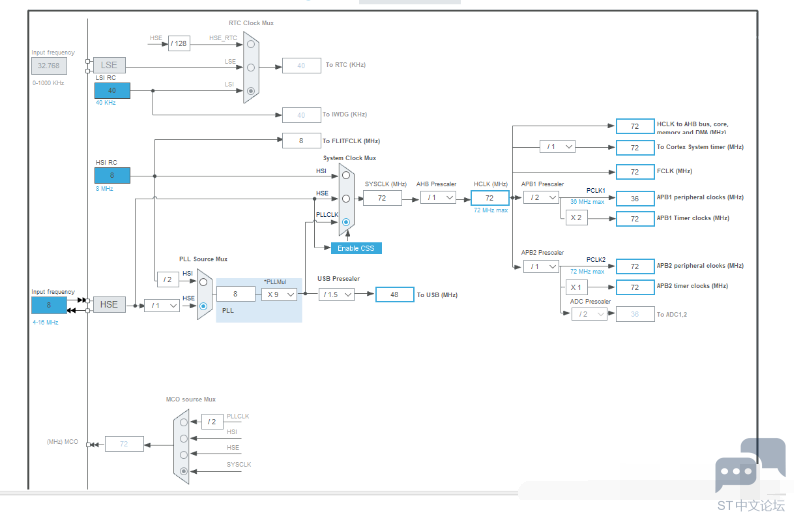Screen dimensions: 794x521
Task: Click the To ADC1,2 value box
Action: (635, 314)
